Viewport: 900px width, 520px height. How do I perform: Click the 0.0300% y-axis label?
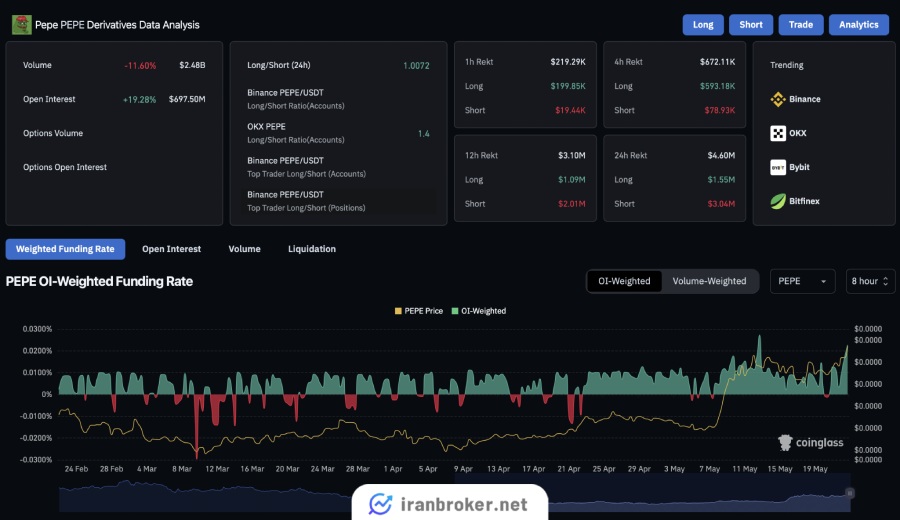click(37, 329)
